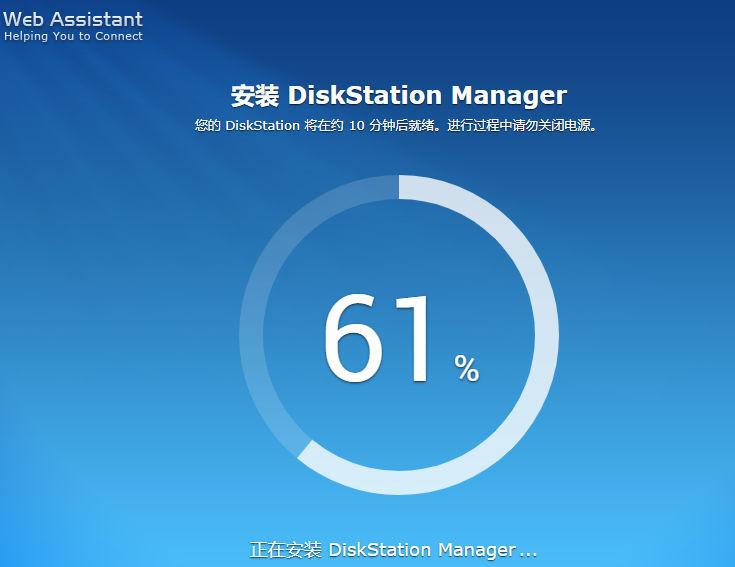Image resolution: width=735 pixels, height=567 pixels.
Task: Click the '安装 DiskStation Manager' heading
Action: coord(399,96)
